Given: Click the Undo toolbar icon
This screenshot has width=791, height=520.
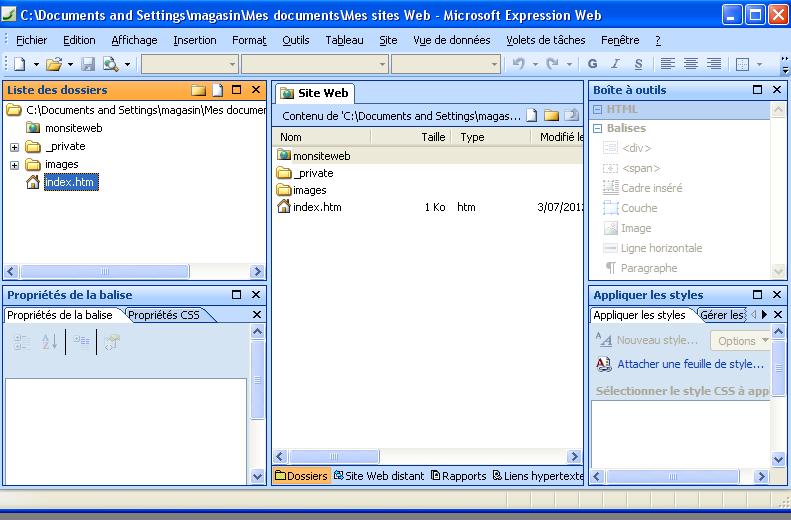Looking at the screenshot, I should coord(519,64).
